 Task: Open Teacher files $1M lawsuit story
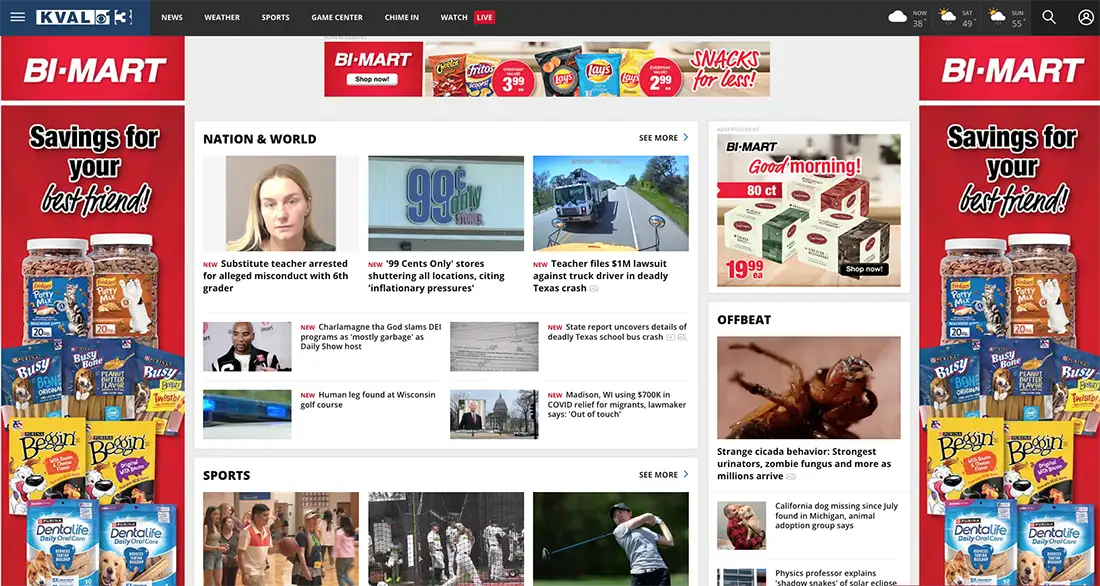coord(601,276)
